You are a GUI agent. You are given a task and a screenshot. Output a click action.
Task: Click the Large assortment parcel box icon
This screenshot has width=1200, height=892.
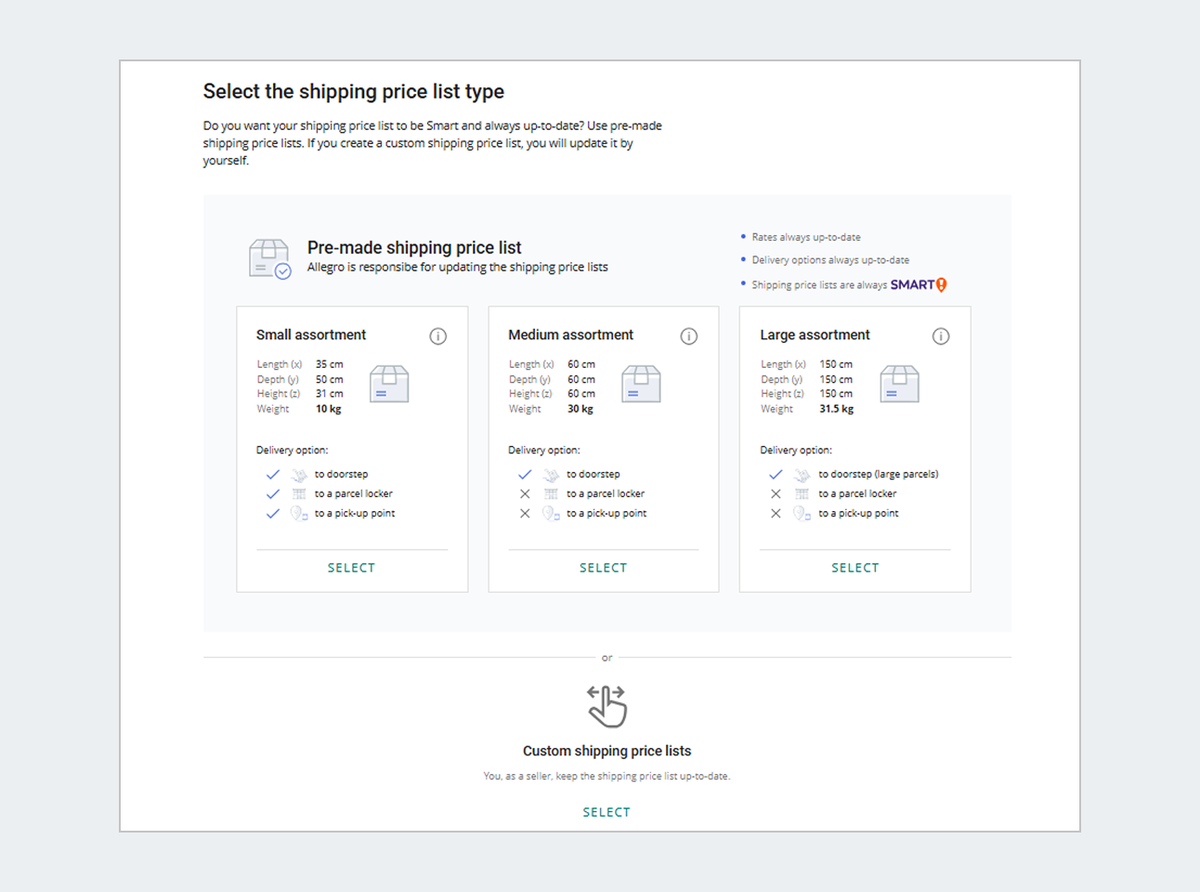click(899, 384)
